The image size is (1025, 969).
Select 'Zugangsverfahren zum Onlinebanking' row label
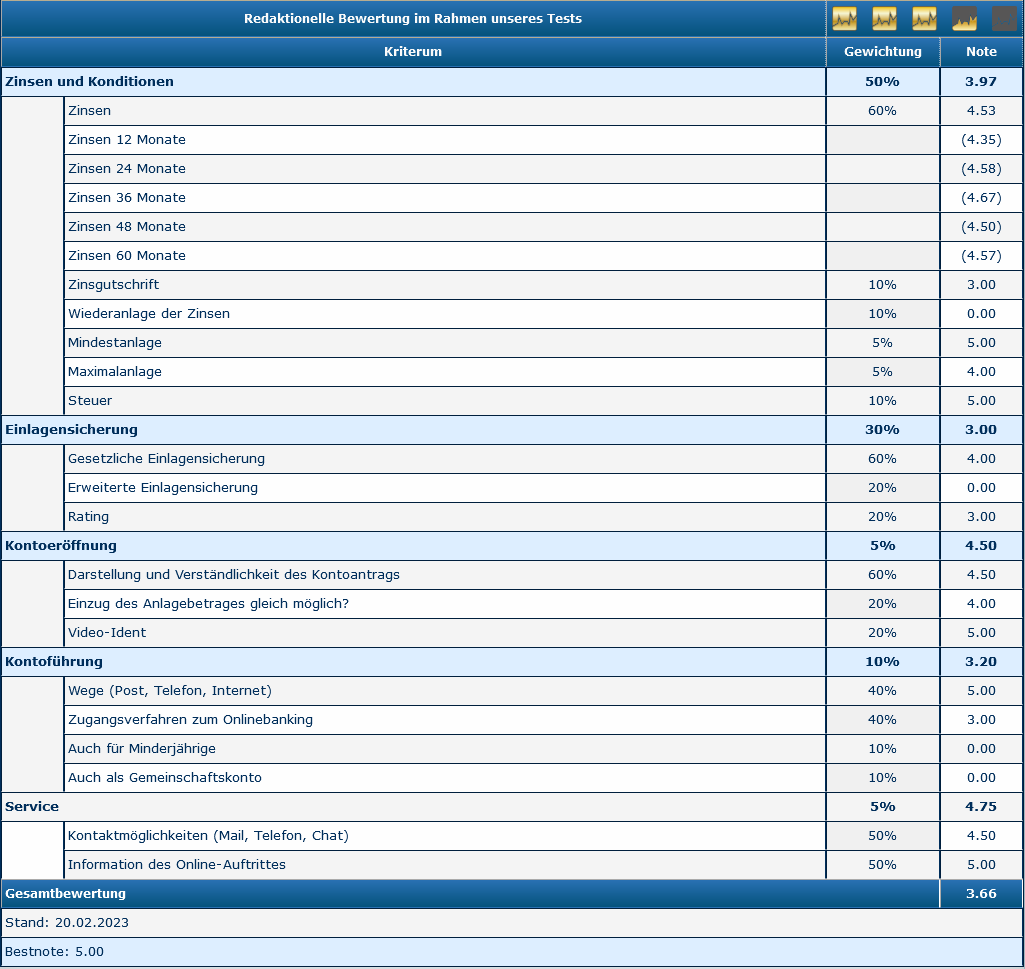[x=190, y=720]
